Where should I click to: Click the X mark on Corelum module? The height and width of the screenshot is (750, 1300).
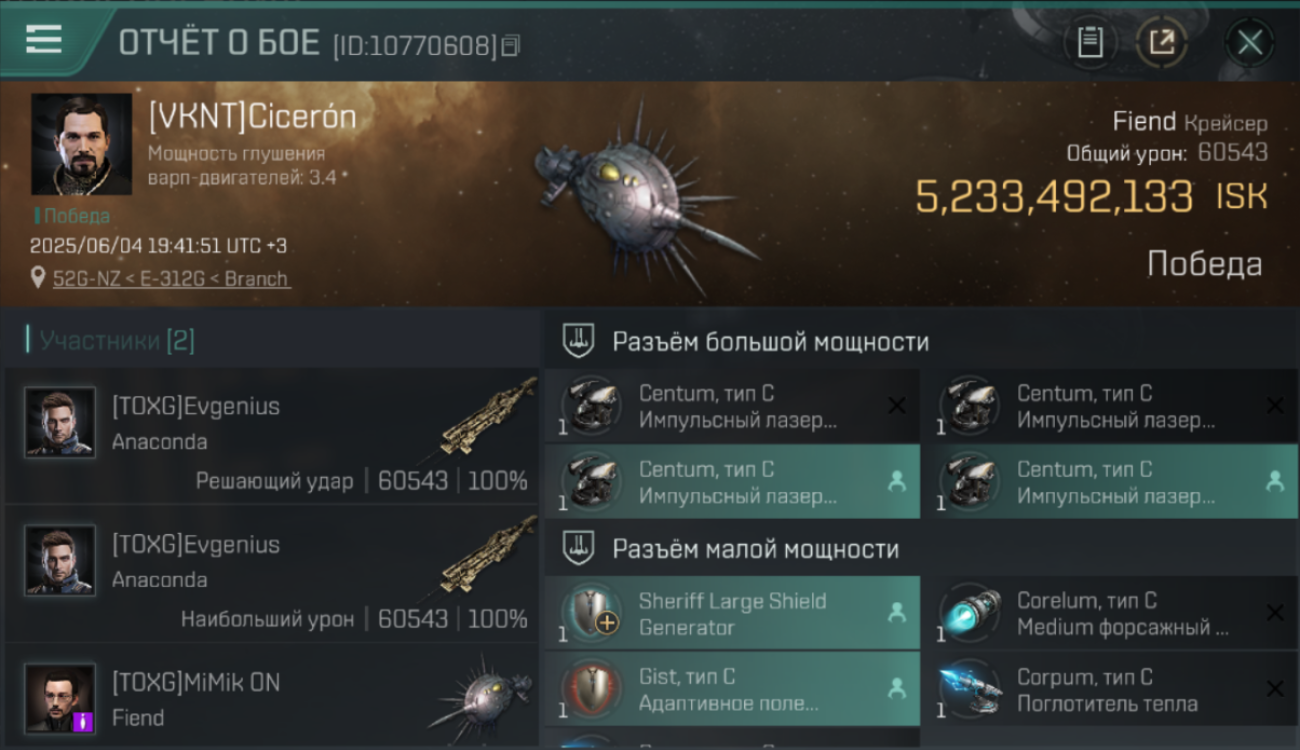click(x=1274, y=613)
